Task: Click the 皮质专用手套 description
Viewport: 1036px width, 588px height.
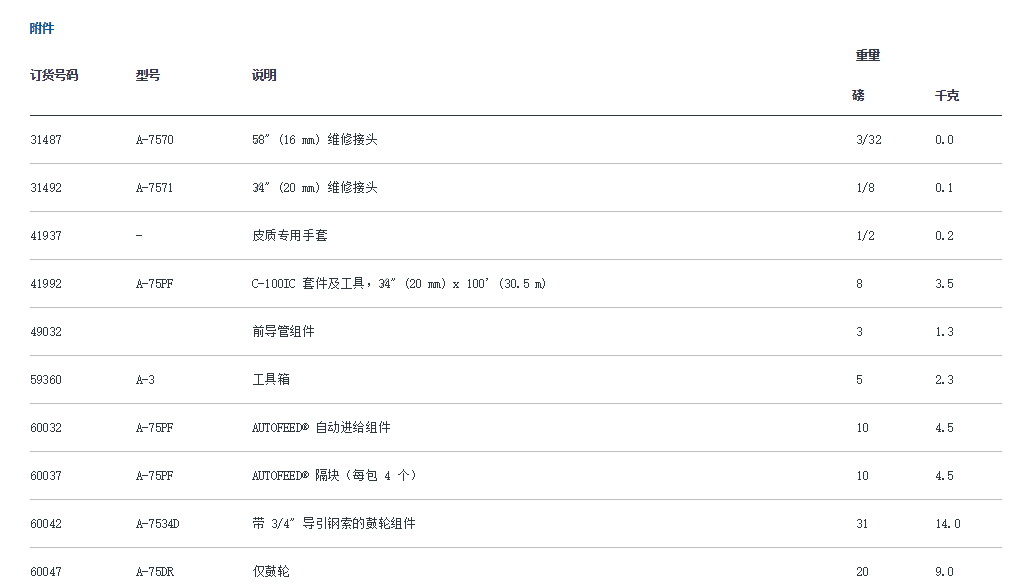Action: coord(290,236)
